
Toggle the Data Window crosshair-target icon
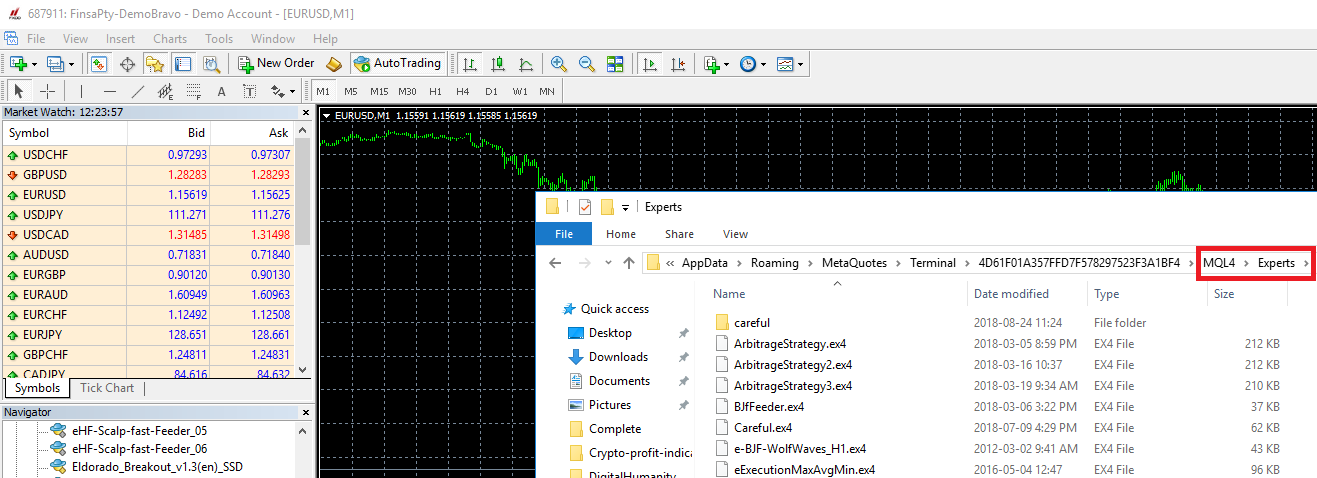coord(127,63)
